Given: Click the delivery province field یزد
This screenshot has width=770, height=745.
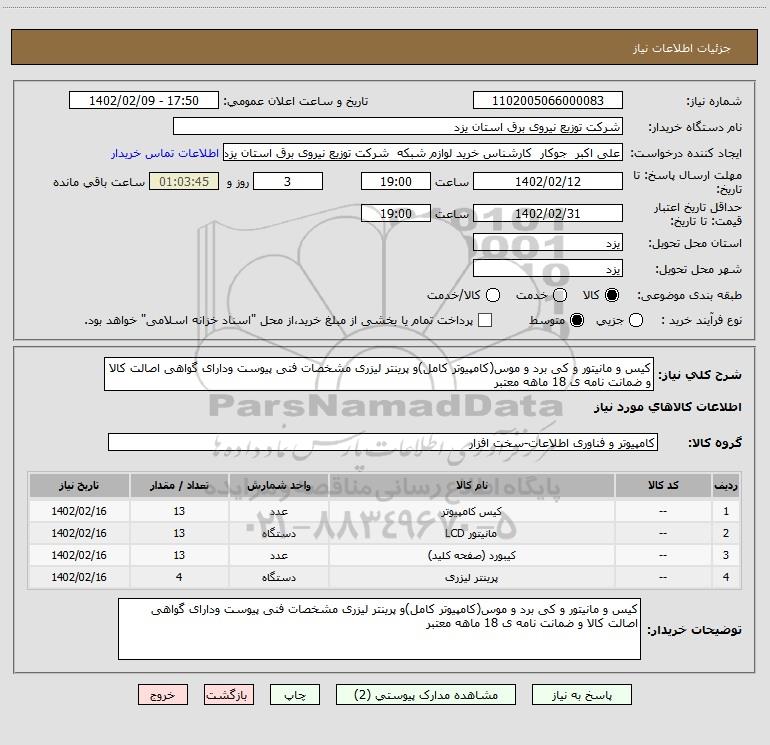Looking at the screenshot, I should [x=548, y=243].
